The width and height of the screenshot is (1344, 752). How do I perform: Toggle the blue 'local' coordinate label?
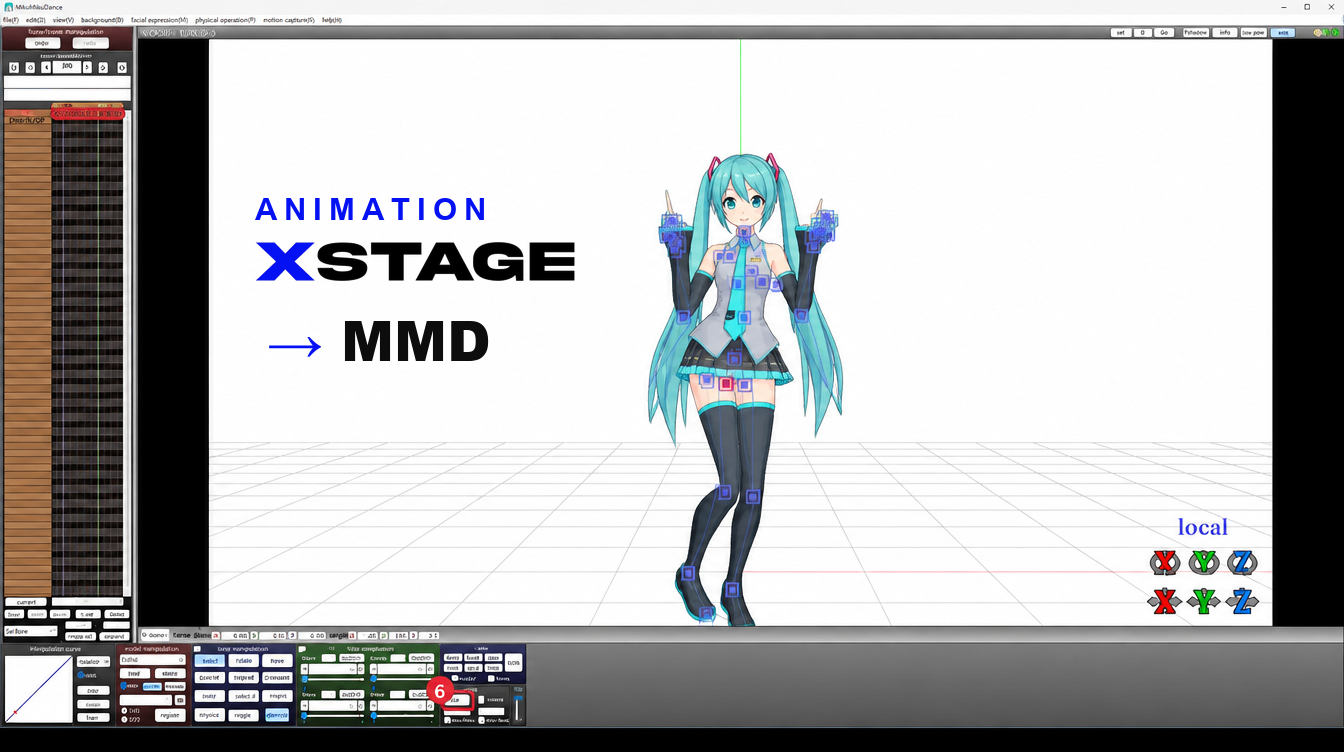coord(1203,527)
